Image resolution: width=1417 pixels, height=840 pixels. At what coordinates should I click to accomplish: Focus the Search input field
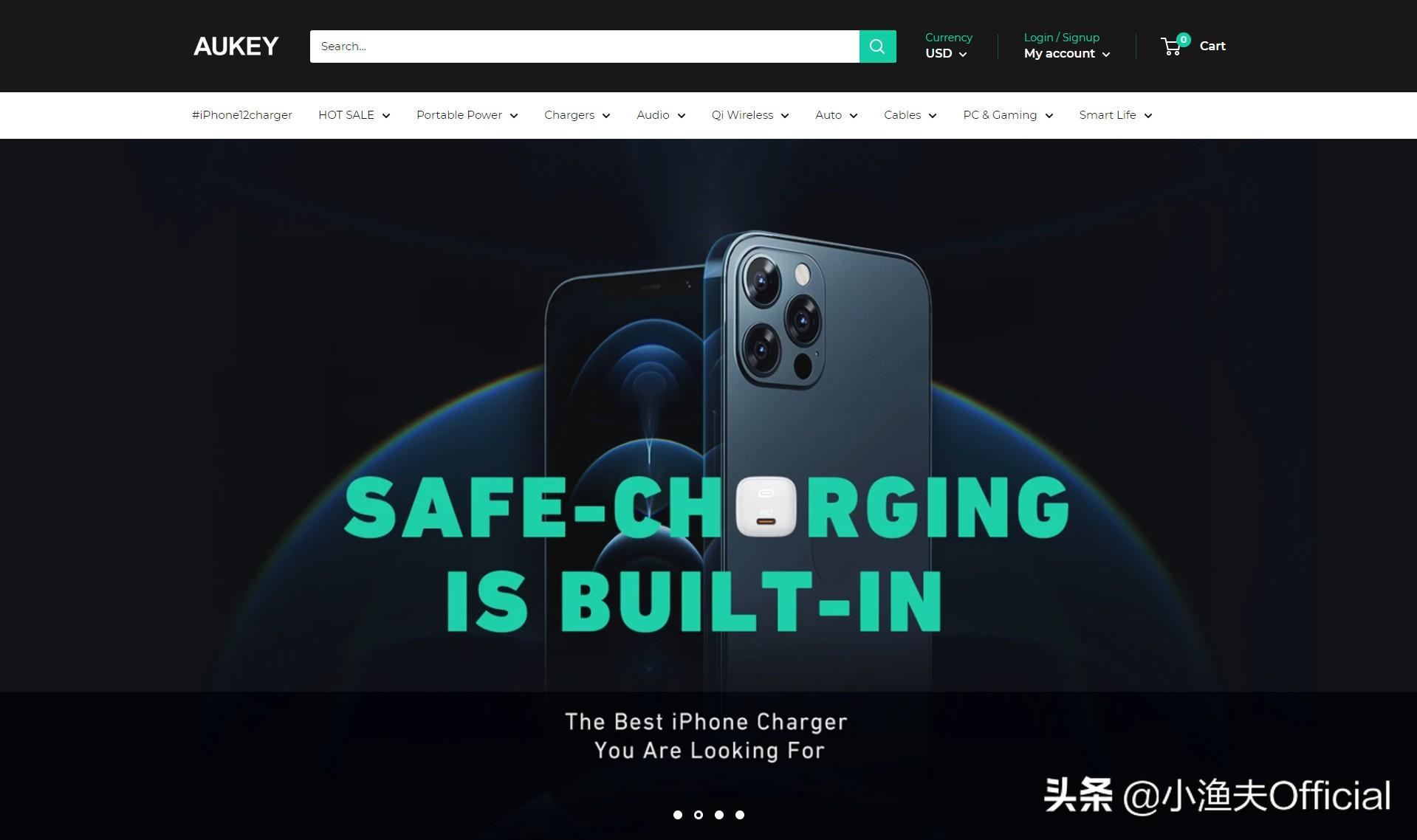click(x=585, y=47)
